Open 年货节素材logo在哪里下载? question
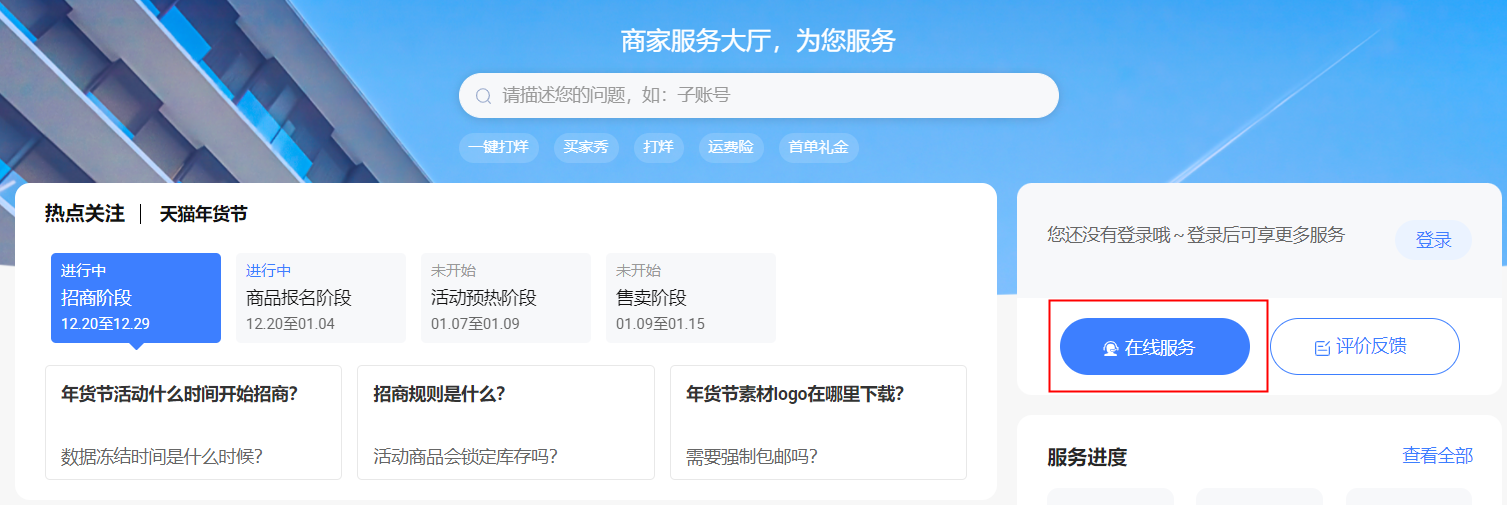Image resolution: width=1507 pixels, height=505 pixels. [x=795, y=394]
